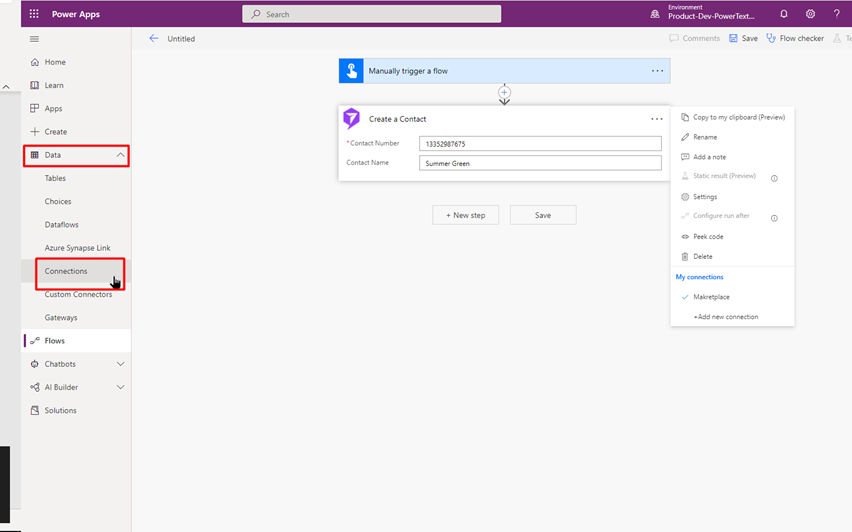Click the + New step button
Screen dimensions: 852x532
pyautogui.click(x=465, y=215)
